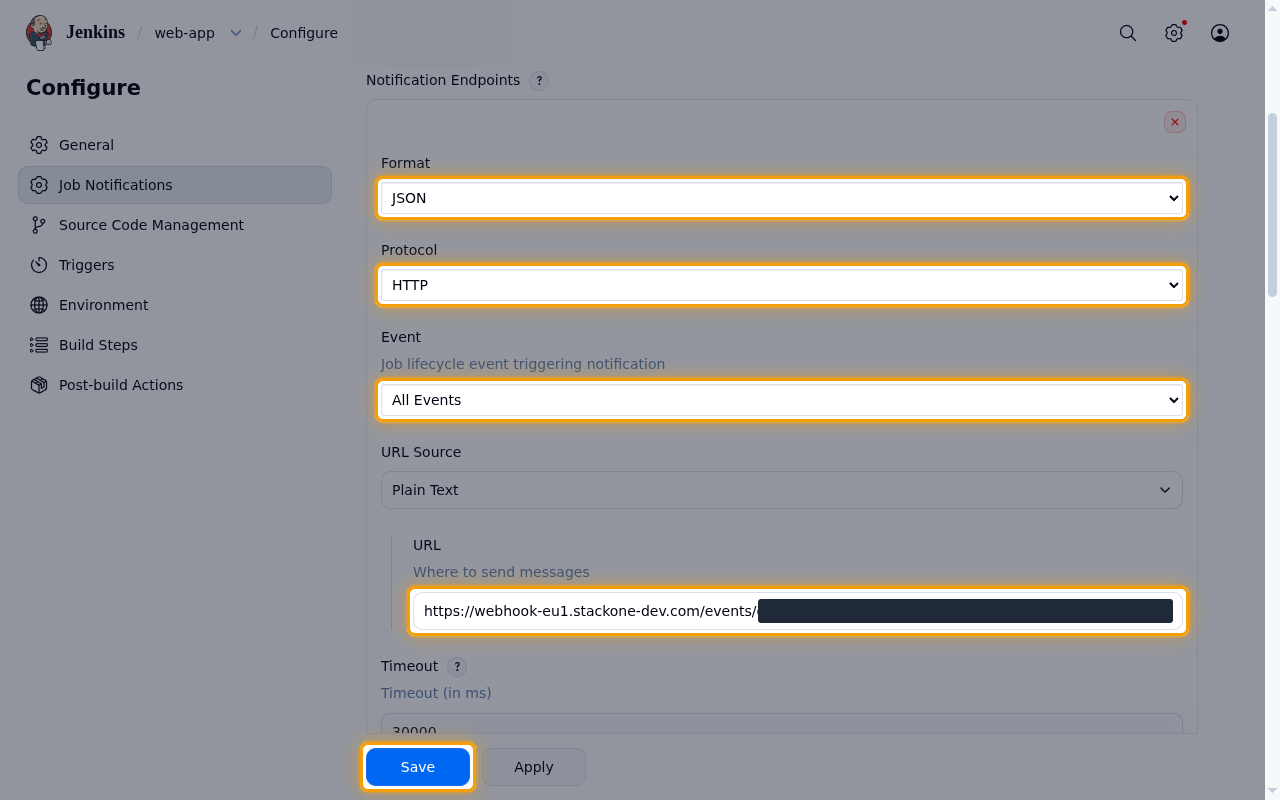Open the Format dropdown showing JSON
1280x800 pixels.
pos(782,198)
